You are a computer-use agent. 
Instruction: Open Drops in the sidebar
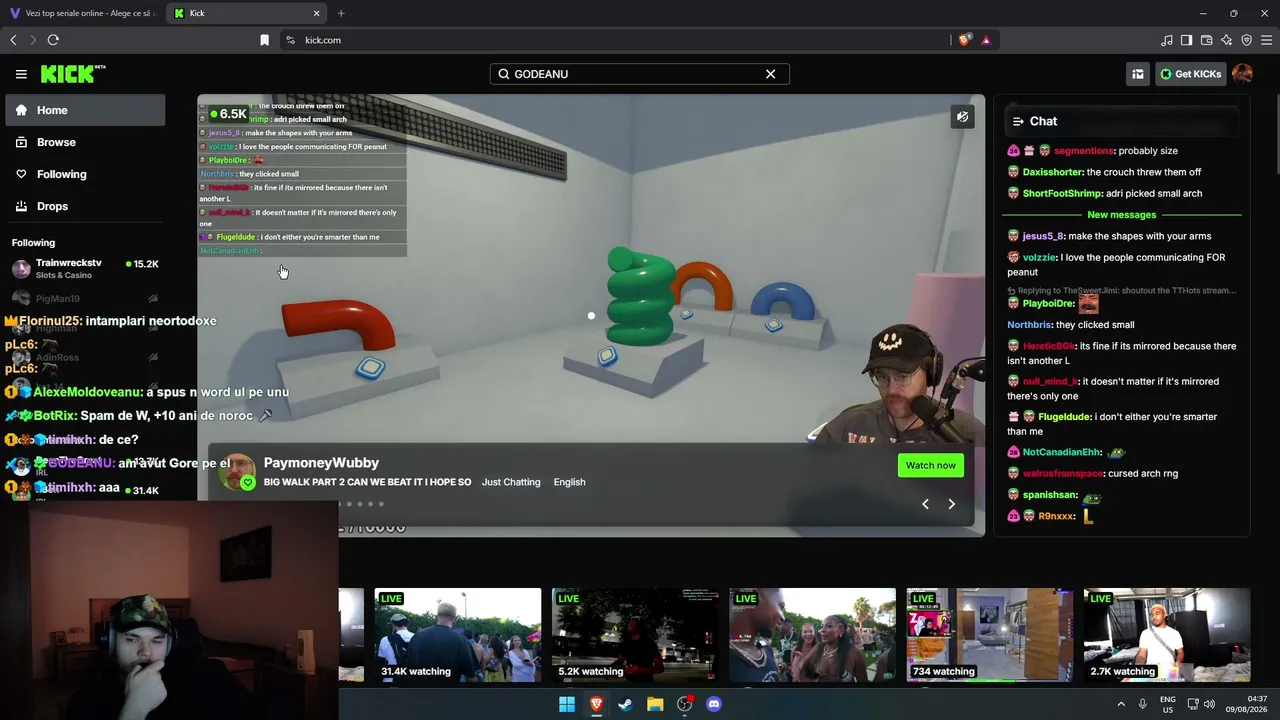tap(85, 206)
